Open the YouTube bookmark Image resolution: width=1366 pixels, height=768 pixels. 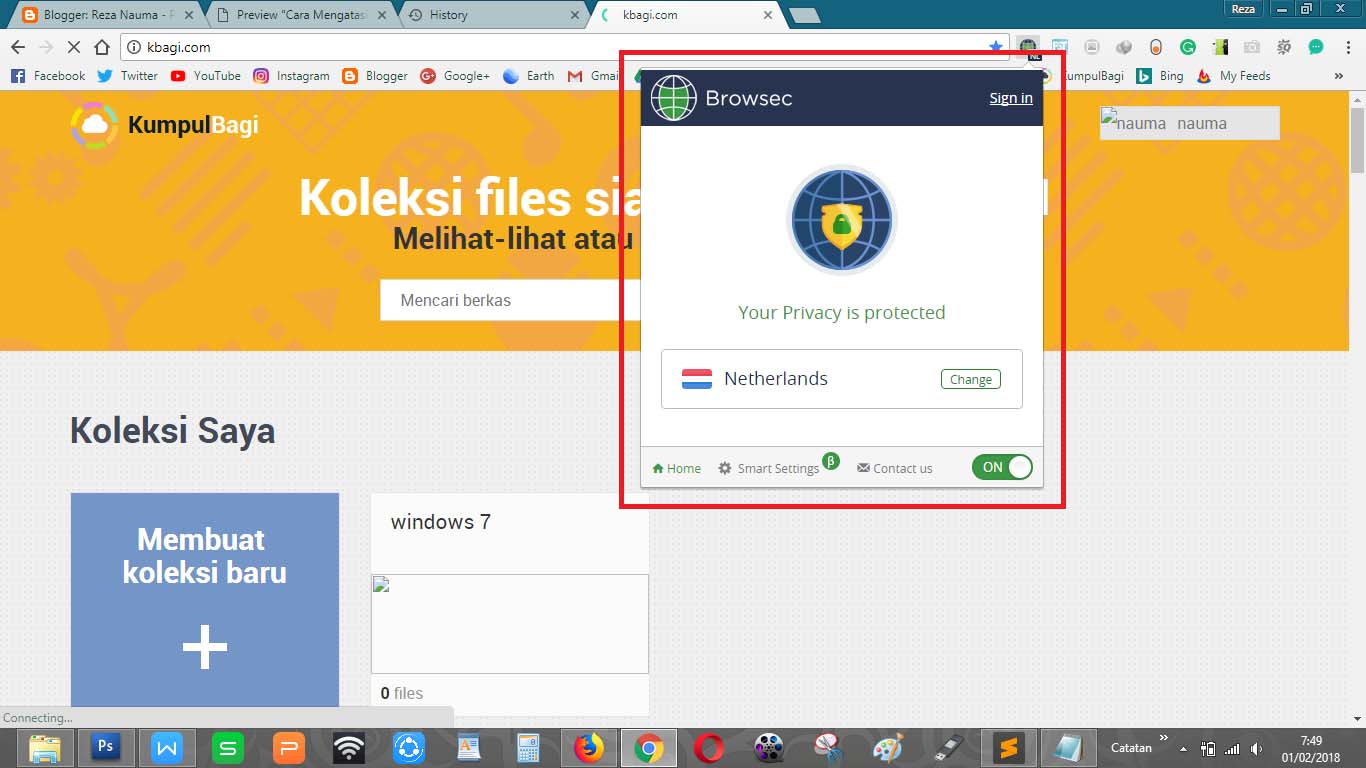click(205, 76)
